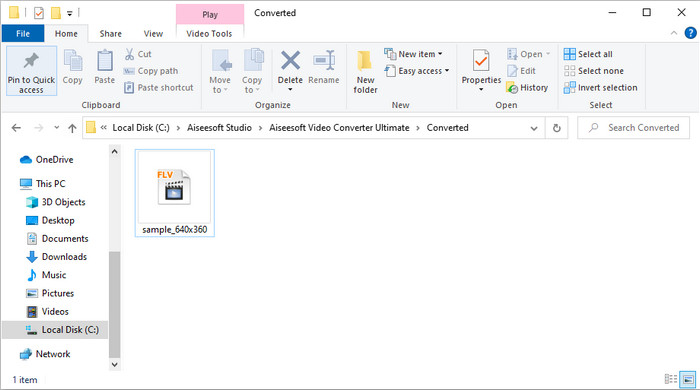700x390 pixels.
Task: Open the Move to menu
Action: (220, 71)
